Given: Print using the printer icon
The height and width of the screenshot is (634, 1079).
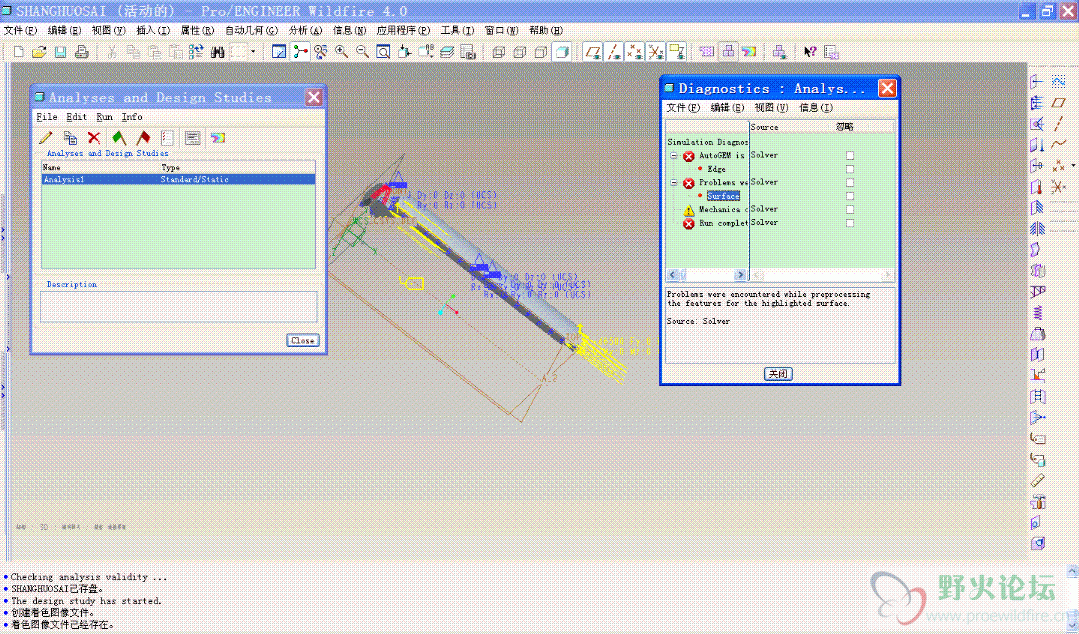Looking at the screenshot, I should tap(81, 52).
